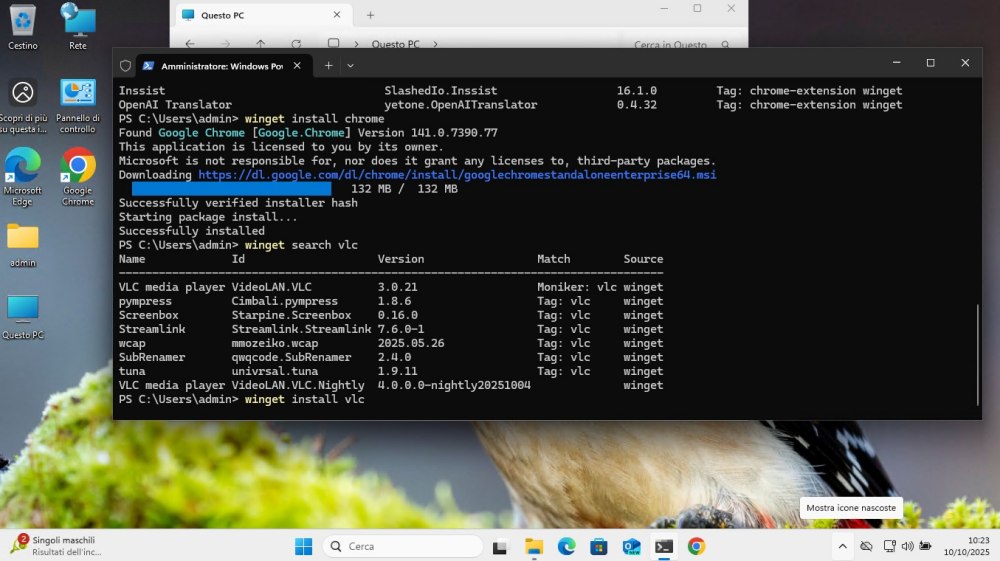Open terminal new tab profile dropdown
Screen dimensions: 1000x561
pyautogui.click(x=350, y=65)
